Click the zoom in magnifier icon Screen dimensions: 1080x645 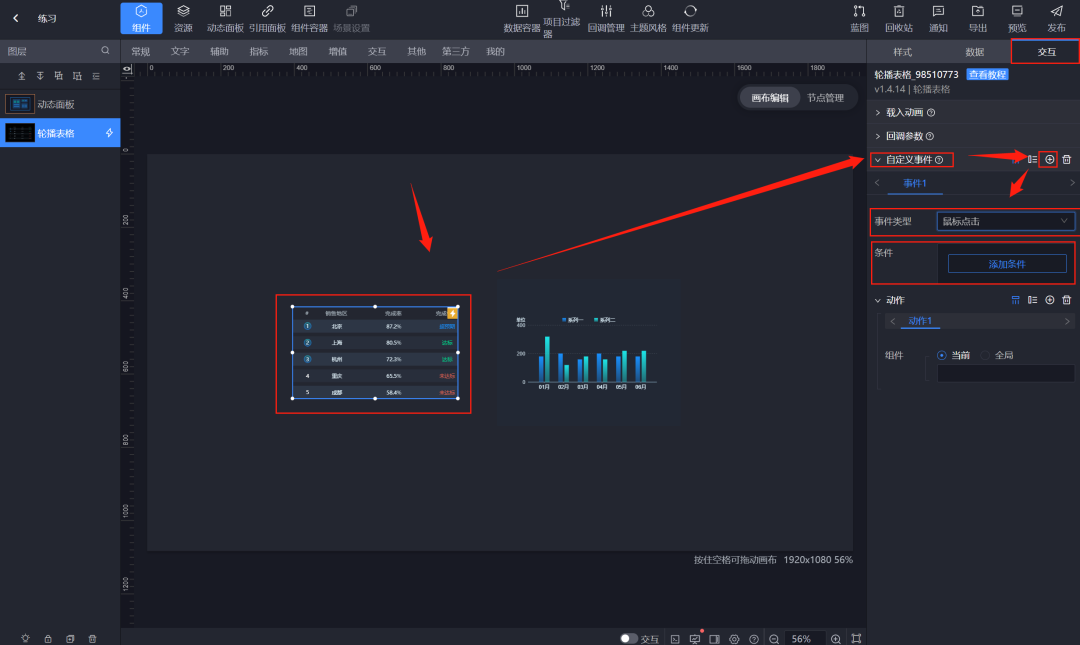835,639
